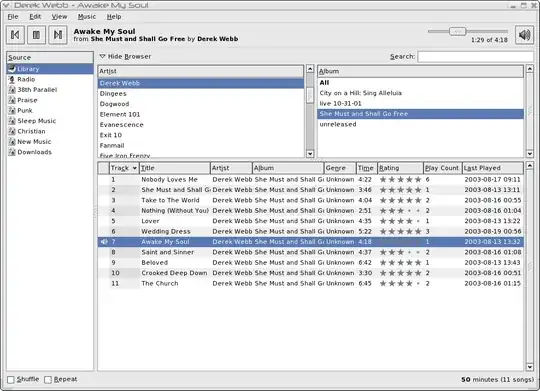Viewport: 540px width, 391px height.
Task: Sort by the Rating column header
Action: pyautogui.click(x=400, y=168)
